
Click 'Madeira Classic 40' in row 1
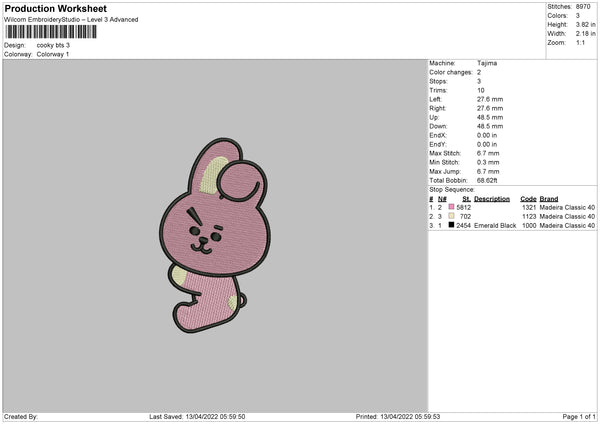567,207
